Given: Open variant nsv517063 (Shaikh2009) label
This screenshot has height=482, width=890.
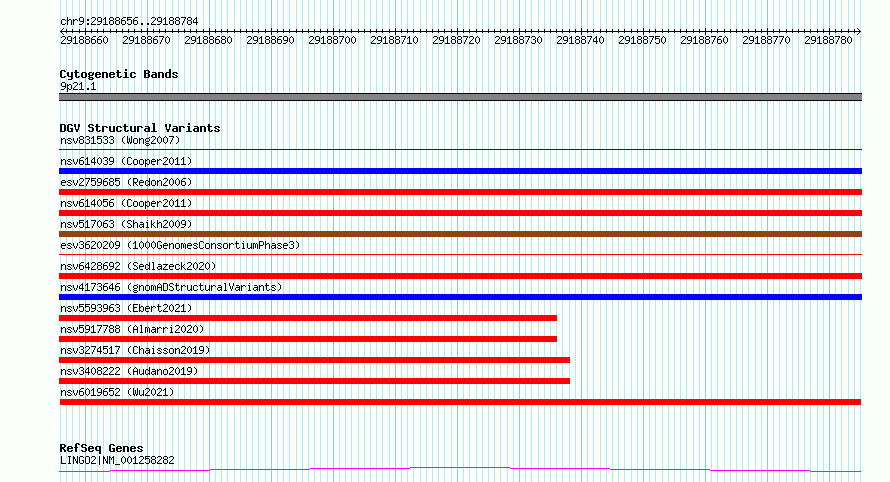Looking at the screenshot, I should (x=126, y=224).
